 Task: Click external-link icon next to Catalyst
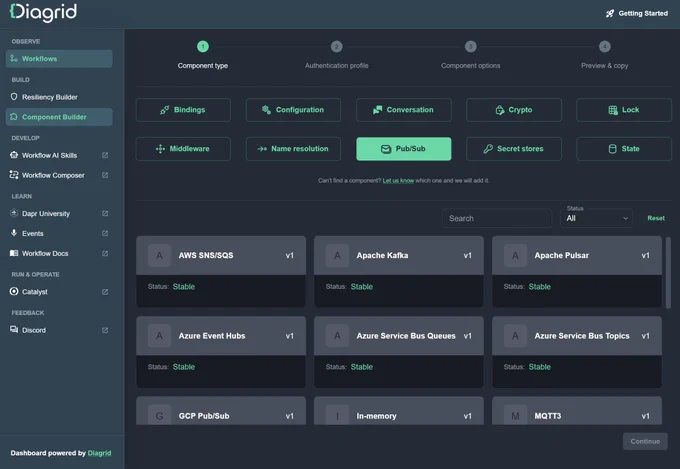(105, 292)
